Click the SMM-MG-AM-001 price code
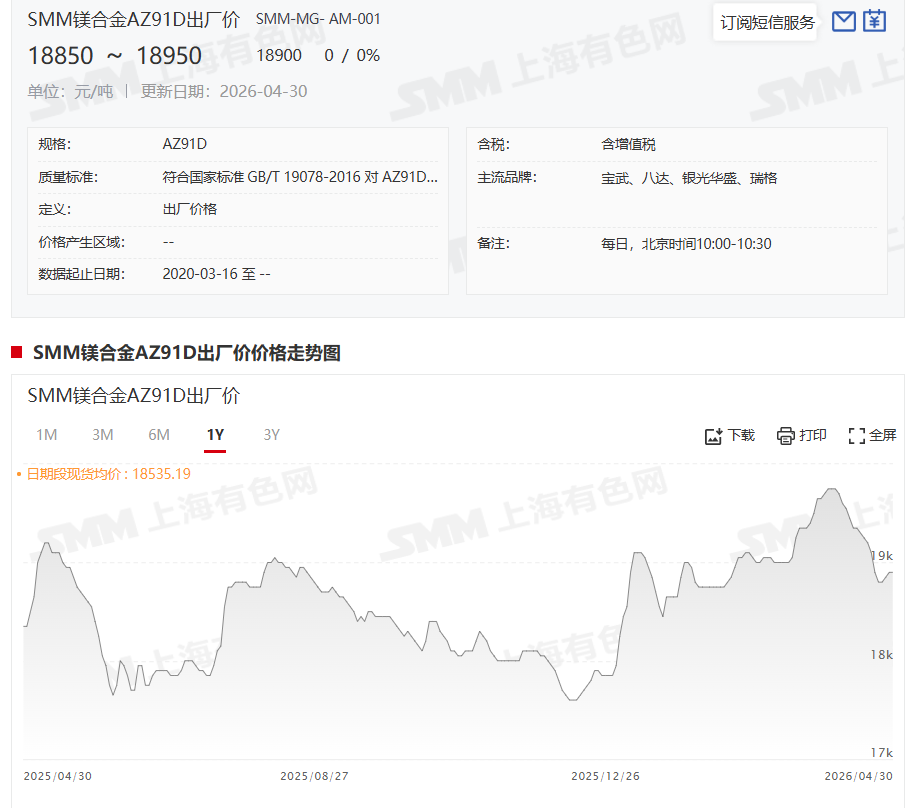The width and height of the screenshot is (906, 808). (318, 19)
